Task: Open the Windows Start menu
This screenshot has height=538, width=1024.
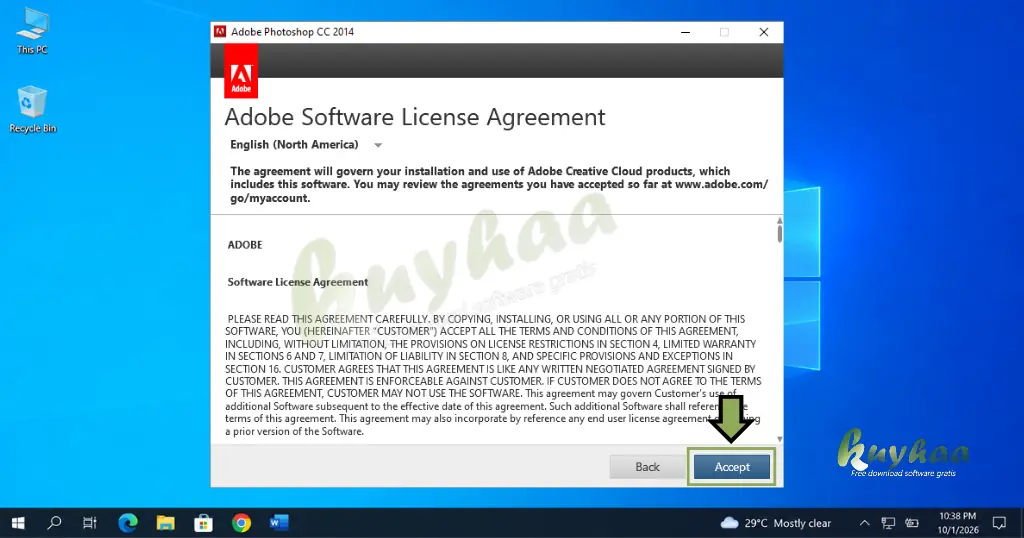Action: [x=18, y=523]
